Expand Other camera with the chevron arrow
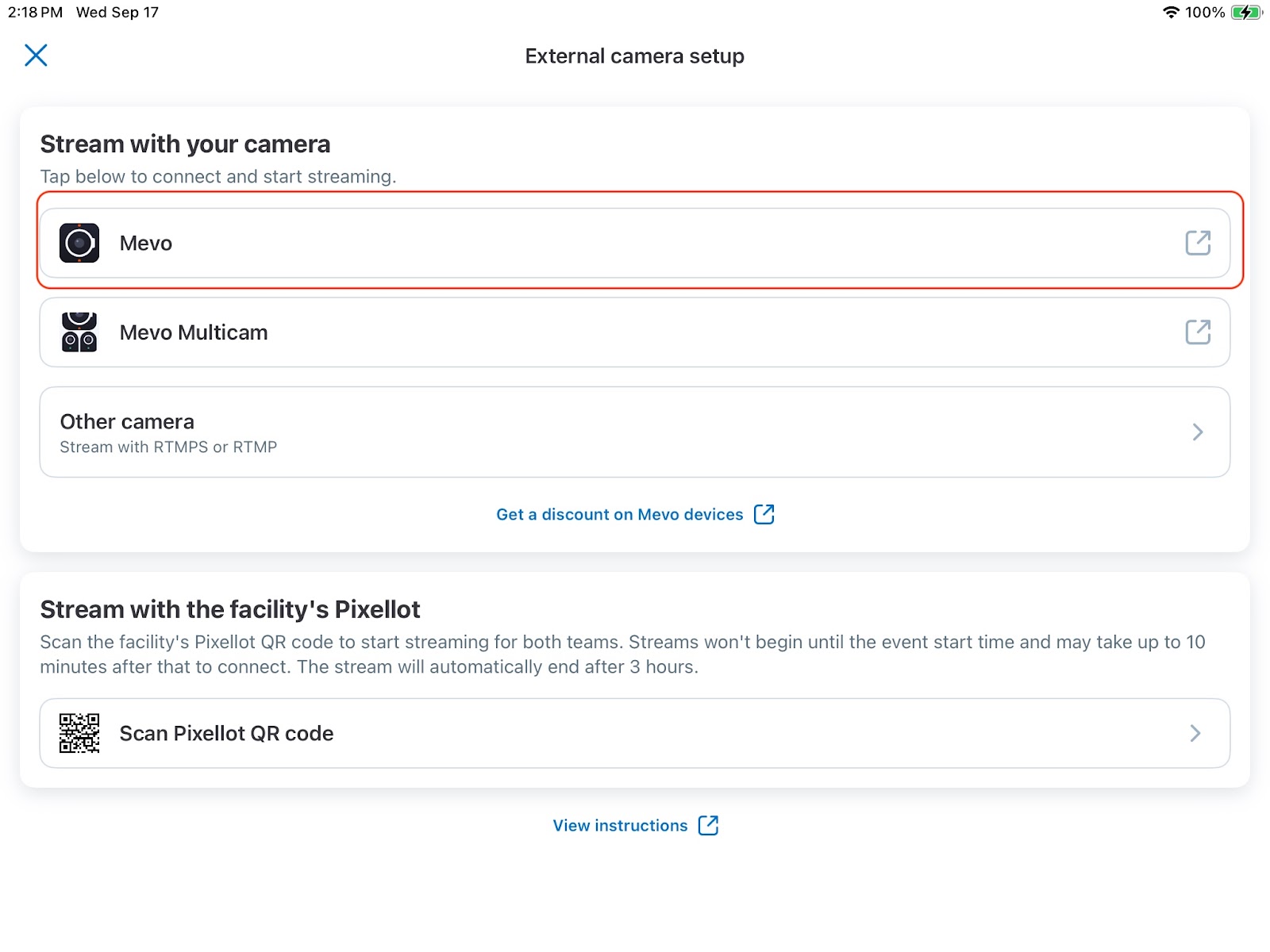Screen dimensions: 1270x952 1198,432
